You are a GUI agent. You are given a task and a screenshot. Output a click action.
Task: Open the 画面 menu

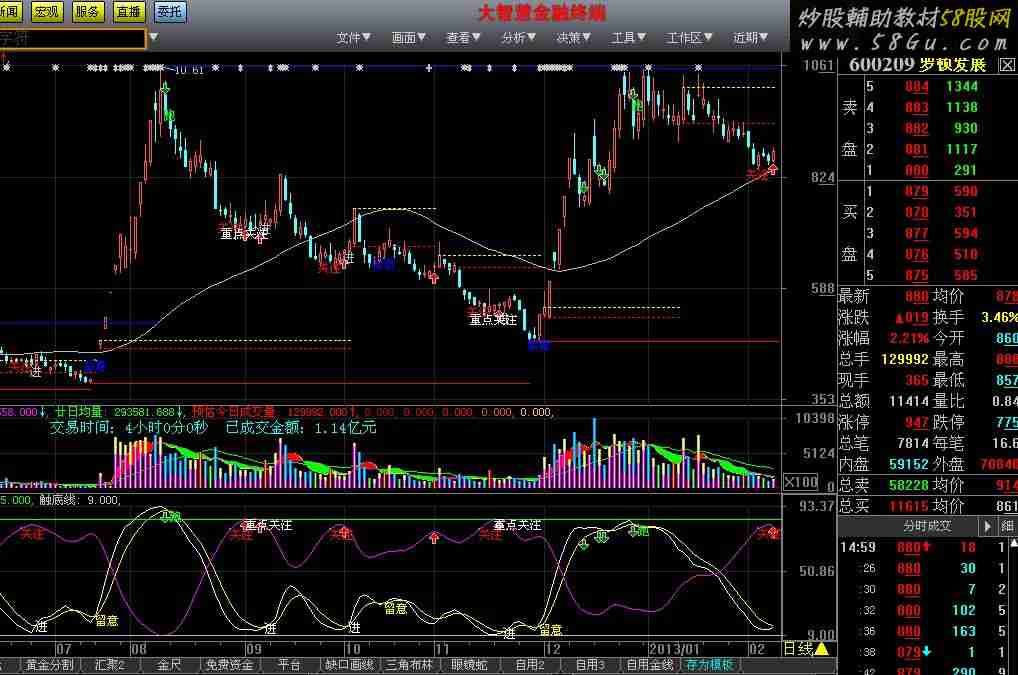click(408, 38)
